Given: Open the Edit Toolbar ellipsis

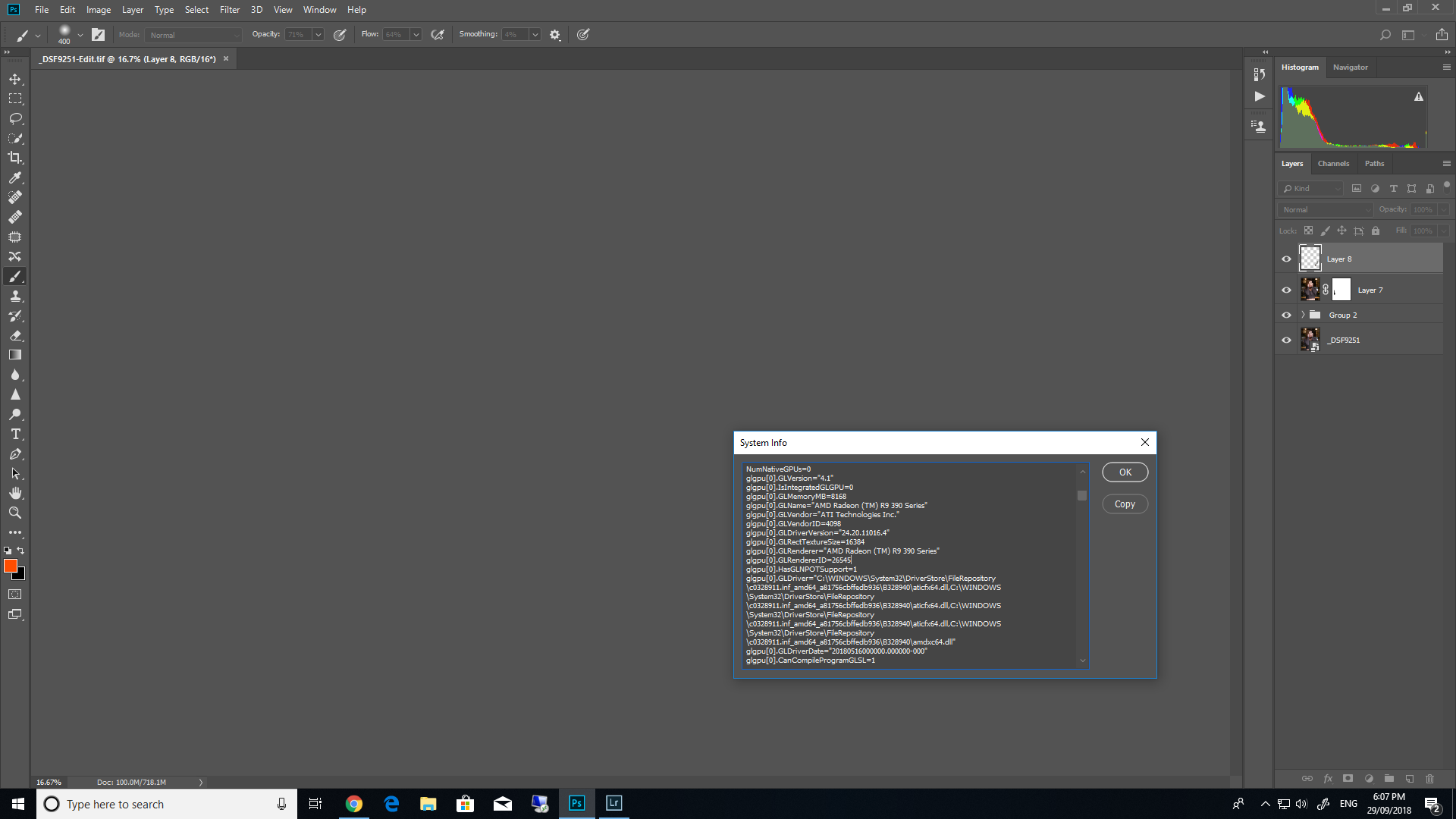Looking at the screenshot, I should [15, 532].
